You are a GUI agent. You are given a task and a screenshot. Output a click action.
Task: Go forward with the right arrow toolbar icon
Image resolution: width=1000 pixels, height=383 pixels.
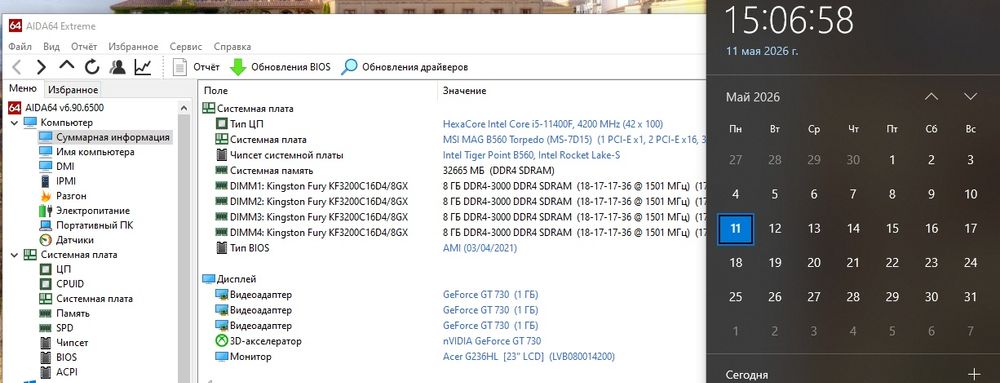pyautogui.click(x=41, y=67)
